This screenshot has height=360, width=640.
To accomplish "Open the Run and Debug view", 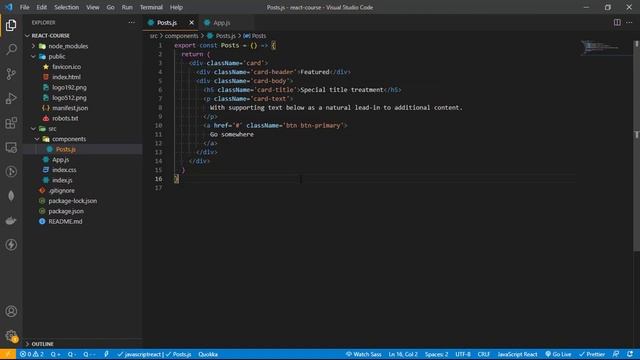I will (11, 98).
